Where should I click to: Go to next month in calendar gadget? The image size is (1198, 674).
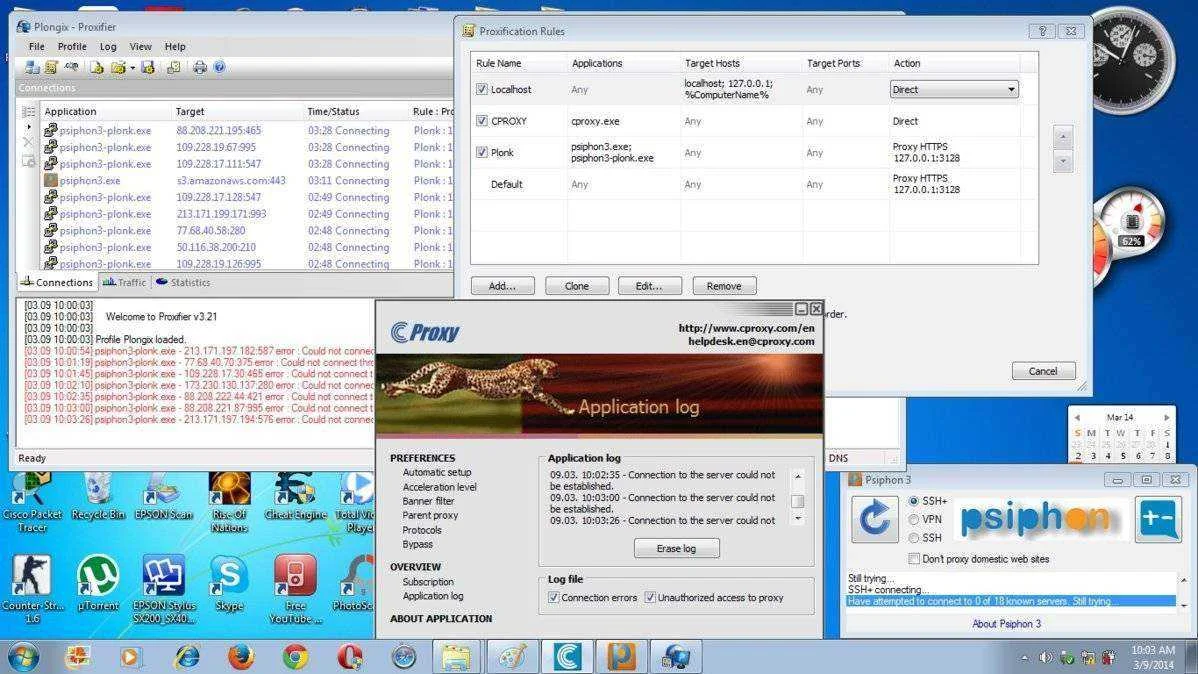tap(1167, 417)
